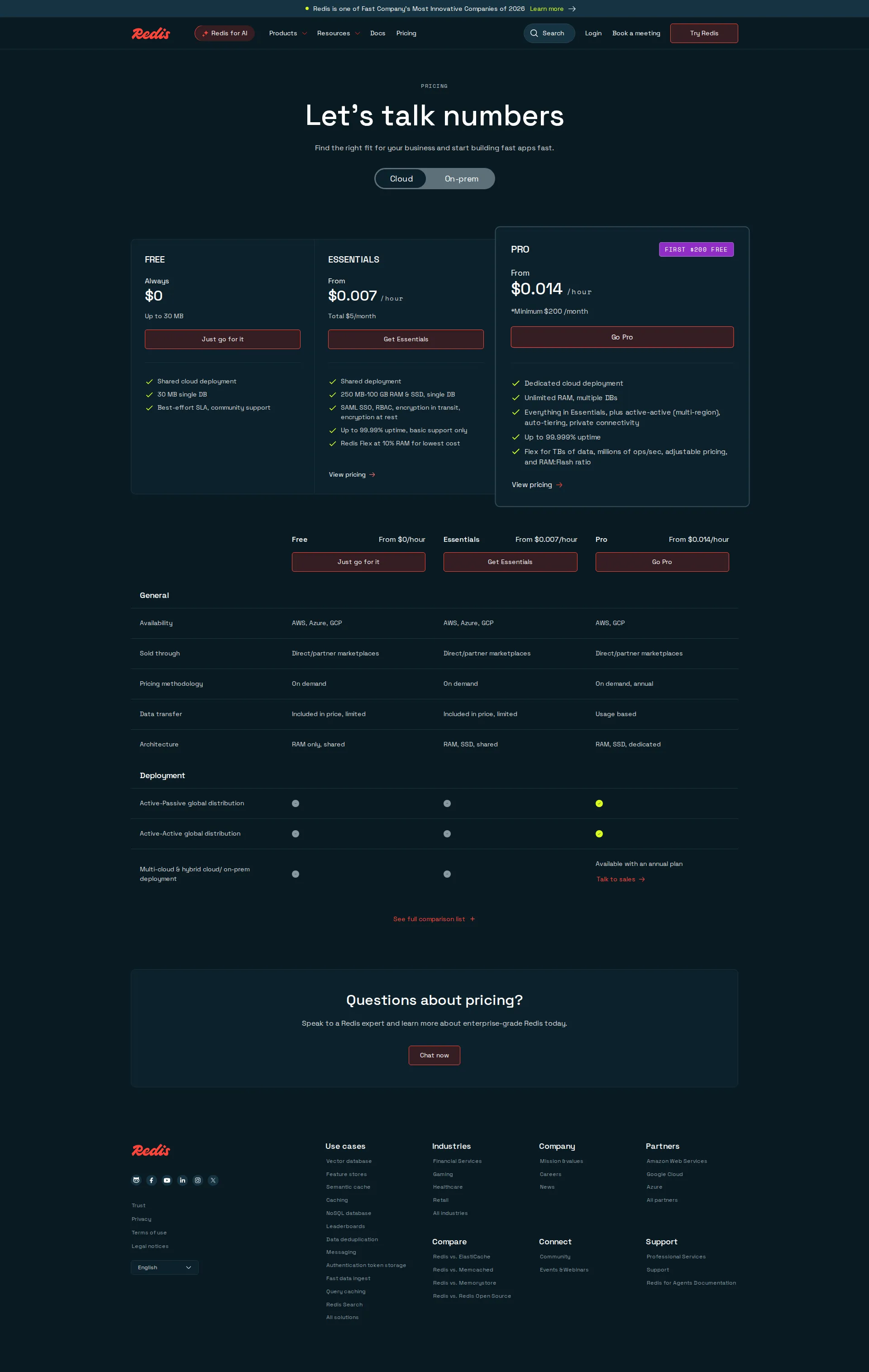Open Redis on X (Twitter)
This screenshot has height=1372, width=869.
click(x=213, y=1180)
